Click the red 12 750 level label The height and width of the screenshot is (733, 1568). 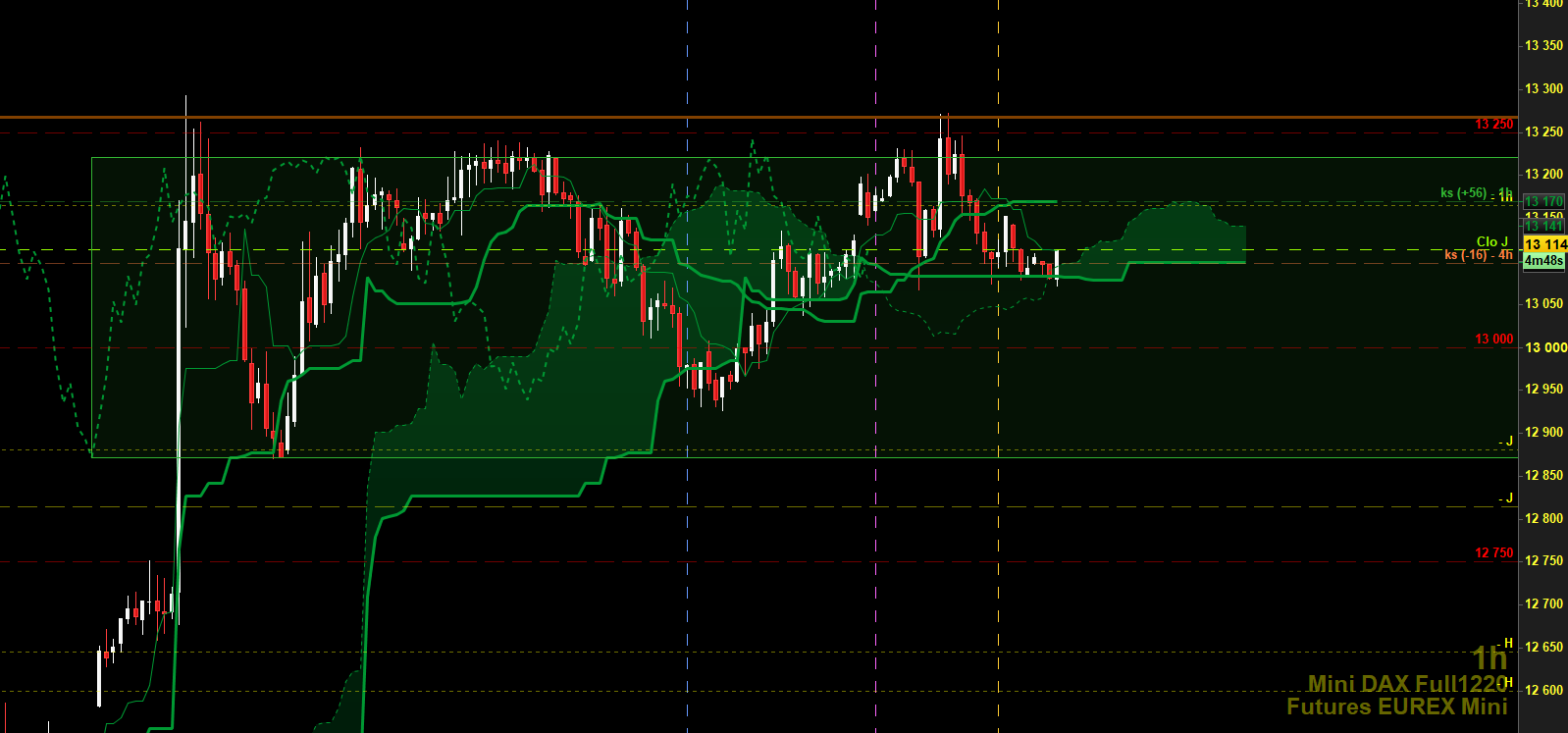click(1494, 553)
